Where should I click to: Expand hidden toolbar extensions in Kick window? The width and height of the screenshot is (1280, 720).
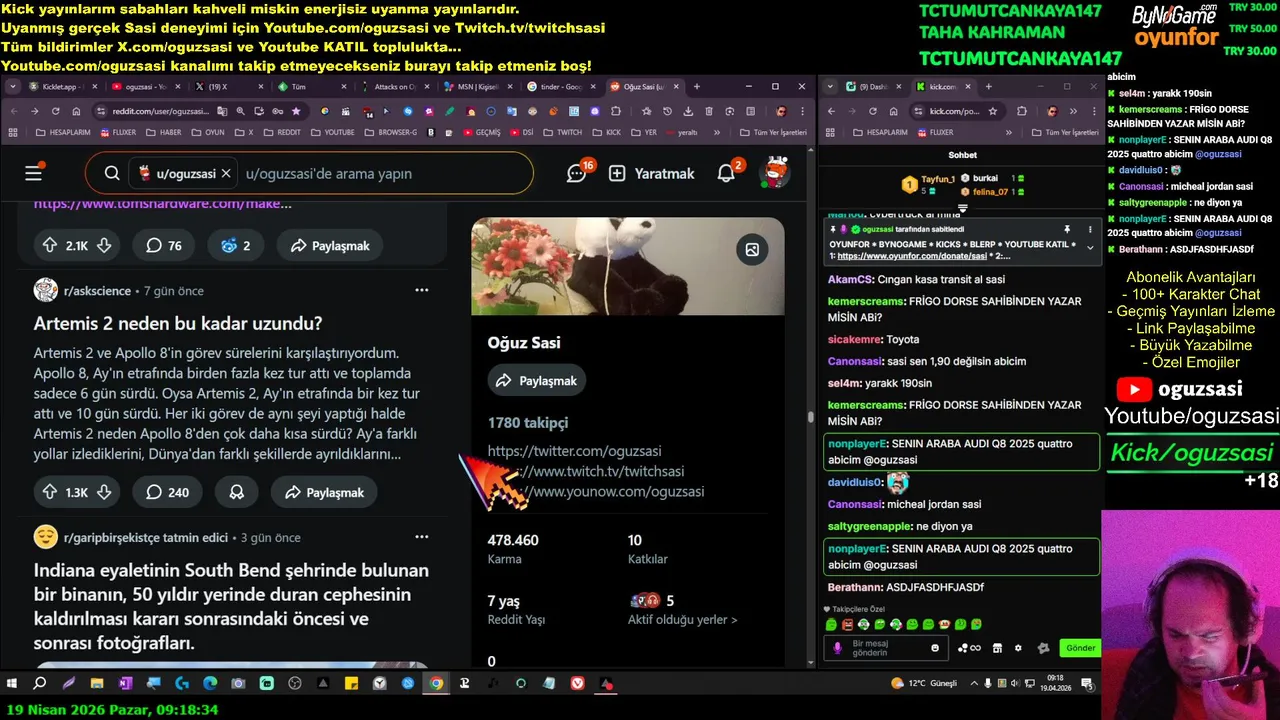pyautogui.click(x=1073, y=111)
